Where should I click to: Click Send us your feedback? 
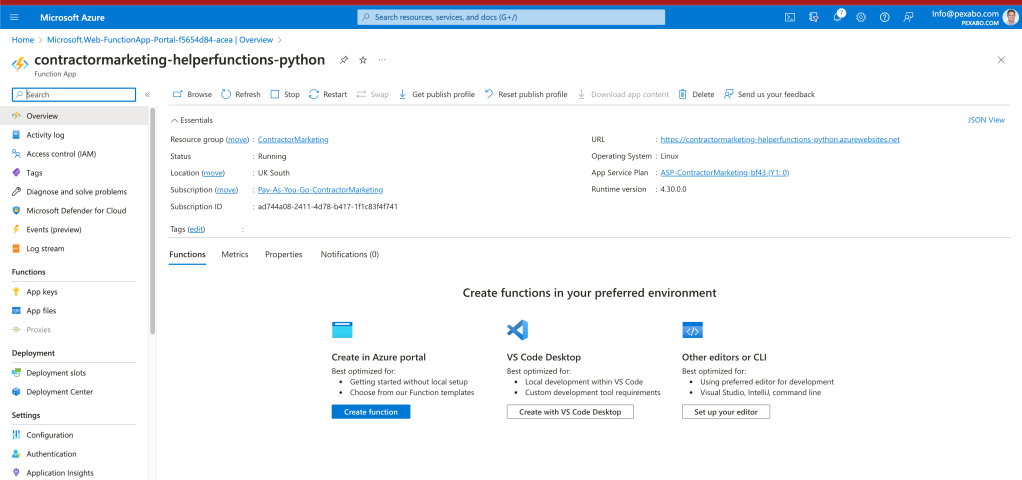pyautogui.click(x=769, y=95)
